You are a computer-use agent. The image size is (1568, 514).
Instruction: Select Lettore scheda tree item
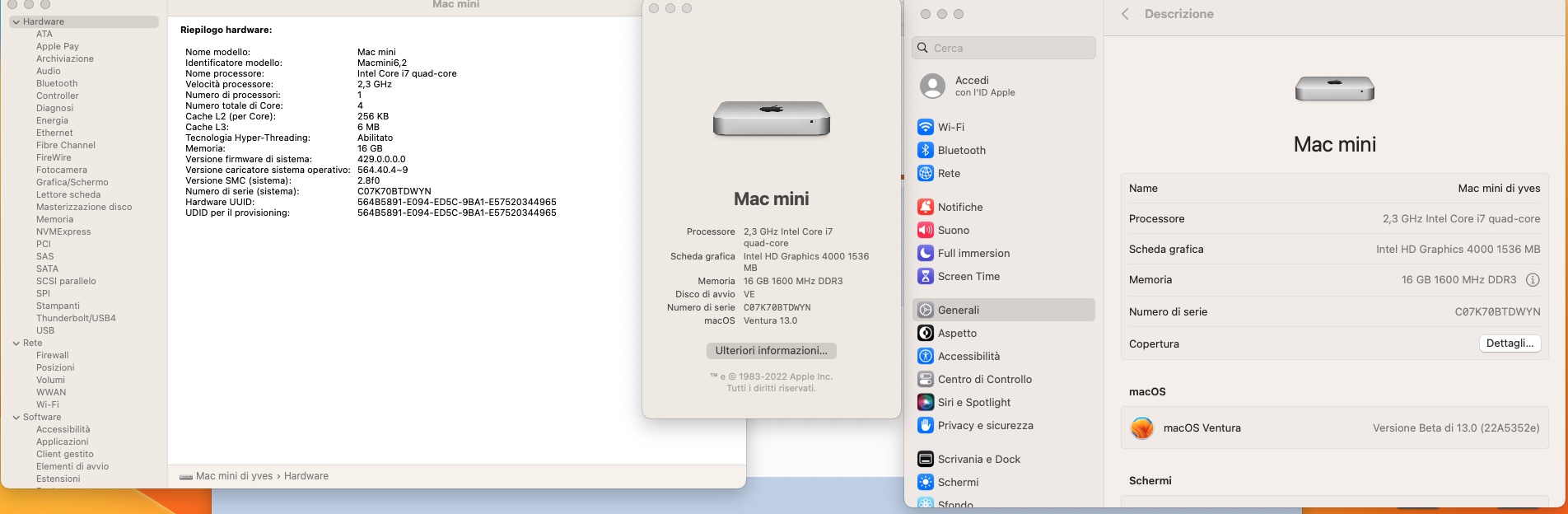click(68, 194)
